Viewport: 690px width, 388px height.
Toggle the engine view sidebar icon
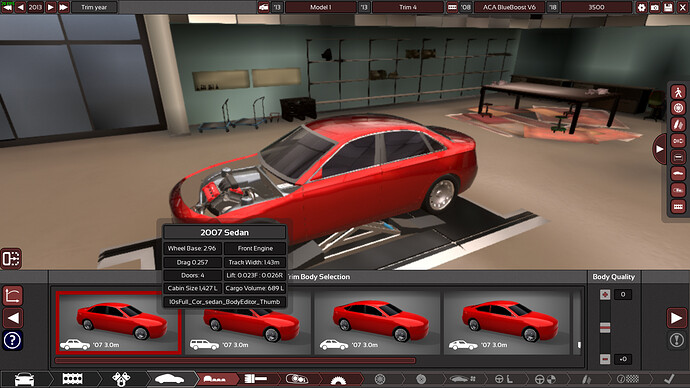point(678,206)
